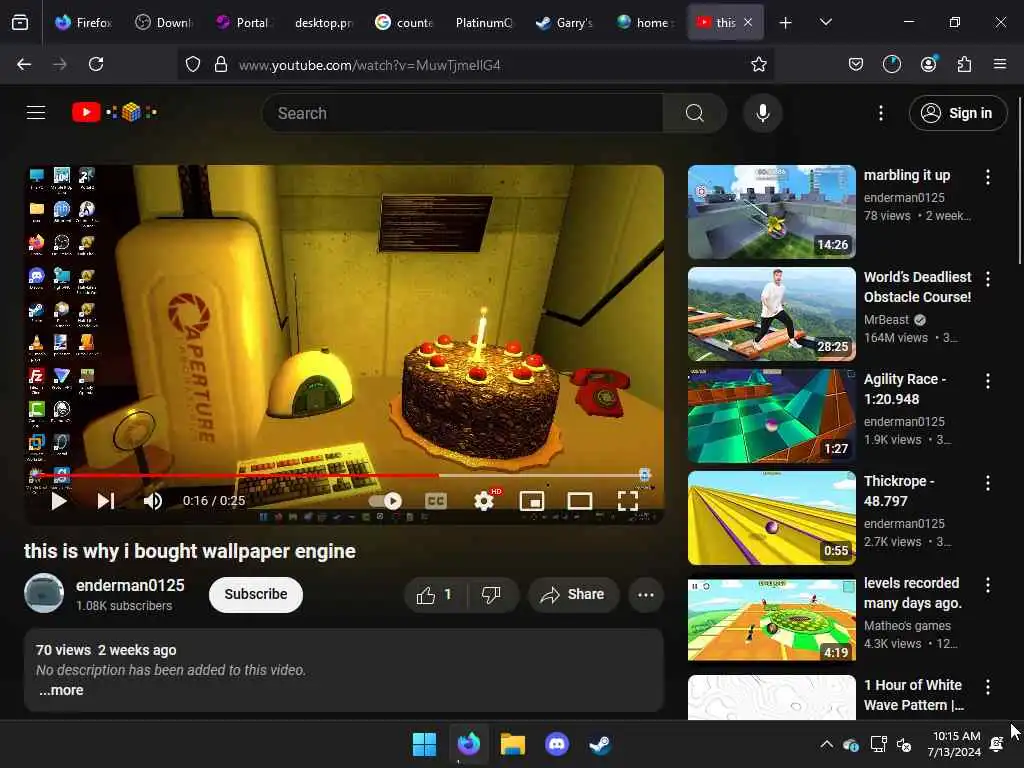Image resolution: width=1024 pixels, height=768 pixels.
Task: Focus the YouTube search field
Action: 463,113
